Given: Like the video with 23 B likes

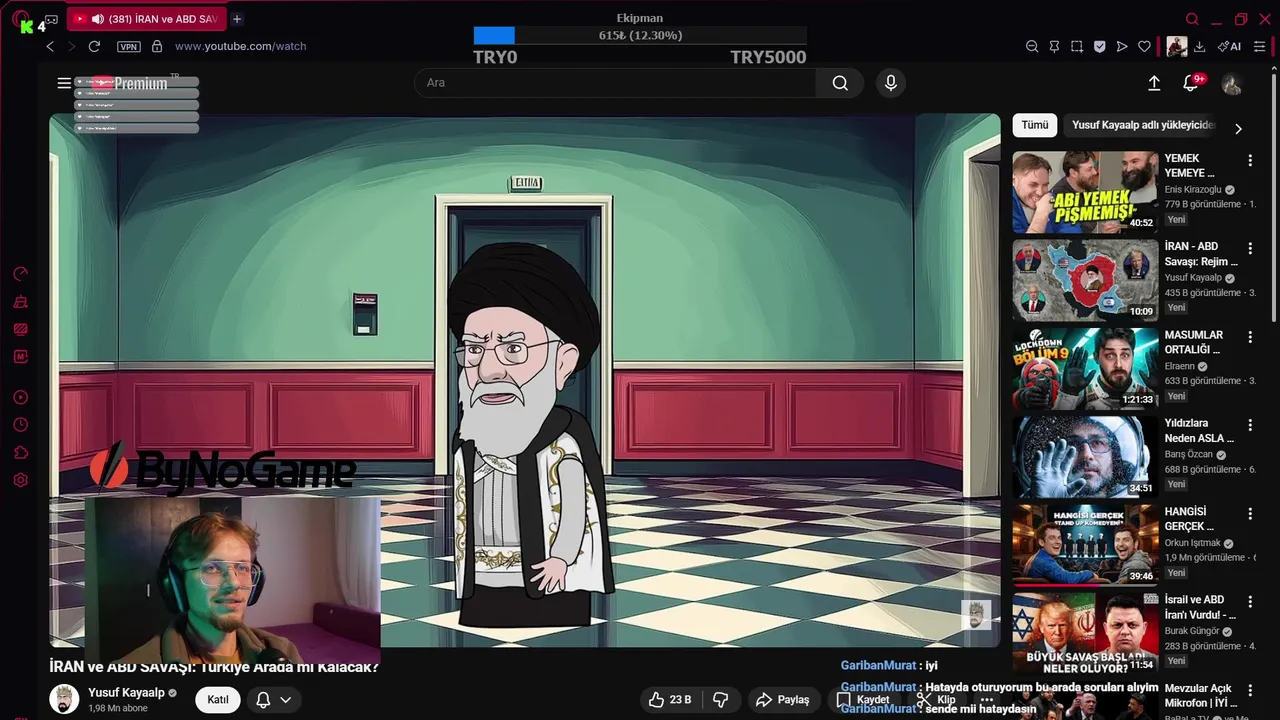Looking at the screenshot, I should point(669,700).
